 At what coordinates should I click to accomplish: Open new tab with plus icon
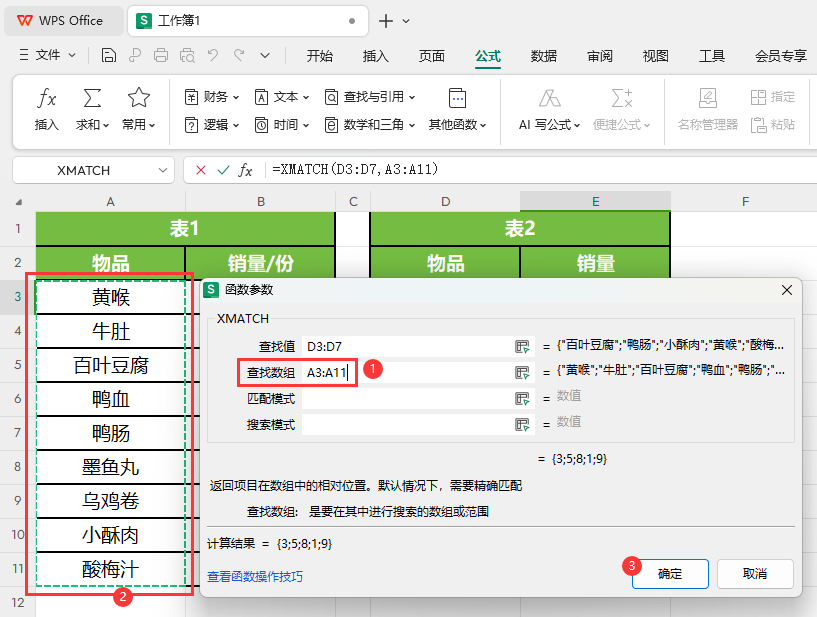(386, 21)
